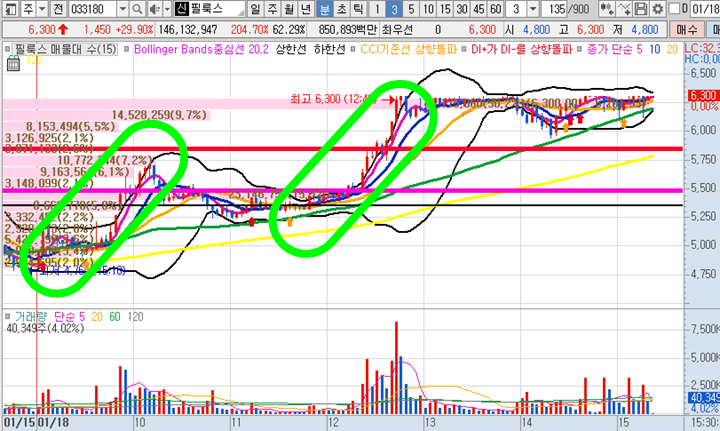The width and height of the screenshot is (720, 431).
Task: Select the 일 daily period tab
Action: click(255, 9)
